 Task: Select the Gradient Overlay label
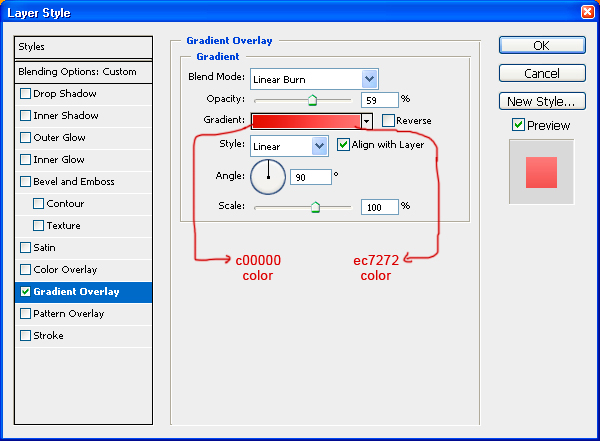pos(77,291)
